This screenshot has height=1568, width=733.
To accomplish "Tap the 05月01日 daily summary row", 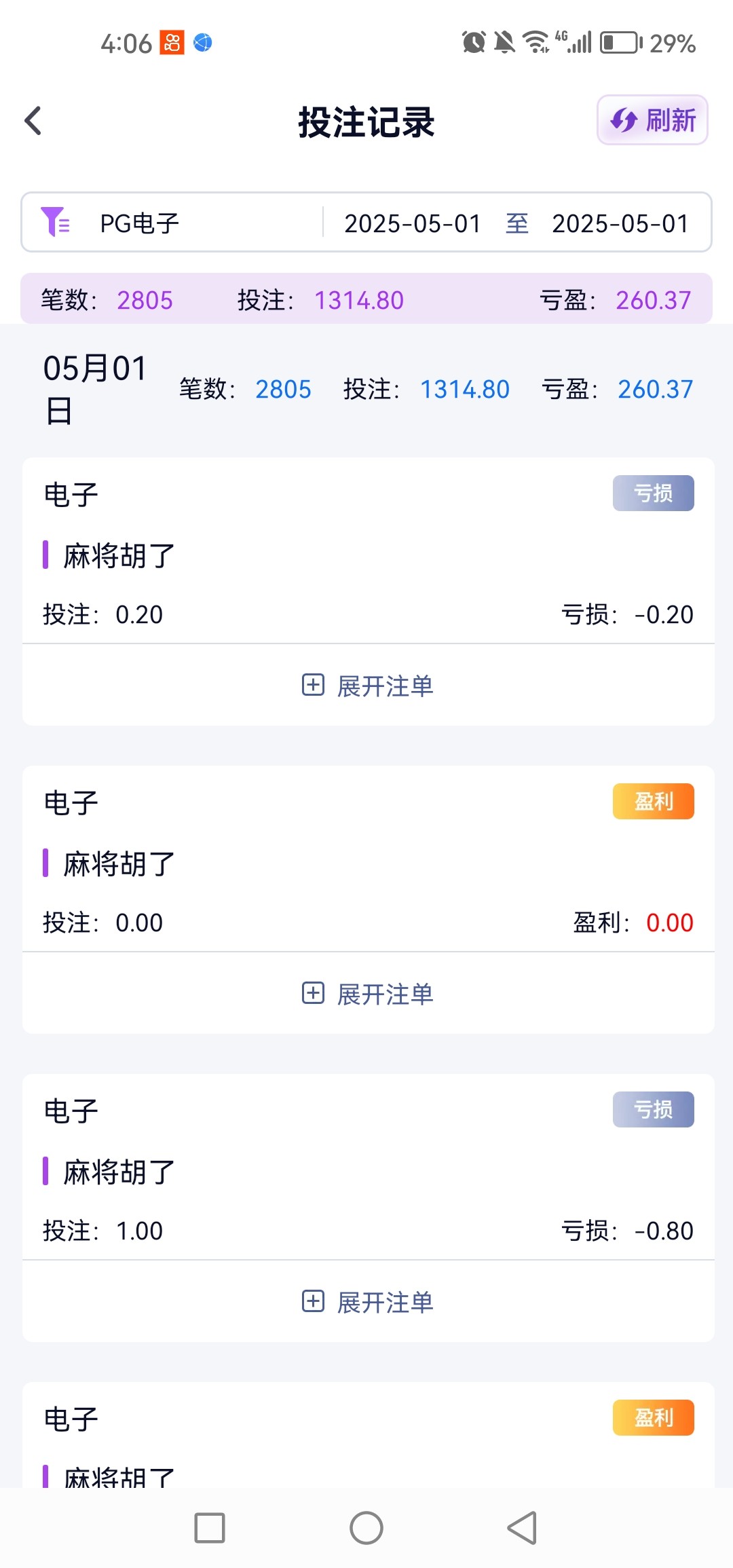I will point(366,390).
